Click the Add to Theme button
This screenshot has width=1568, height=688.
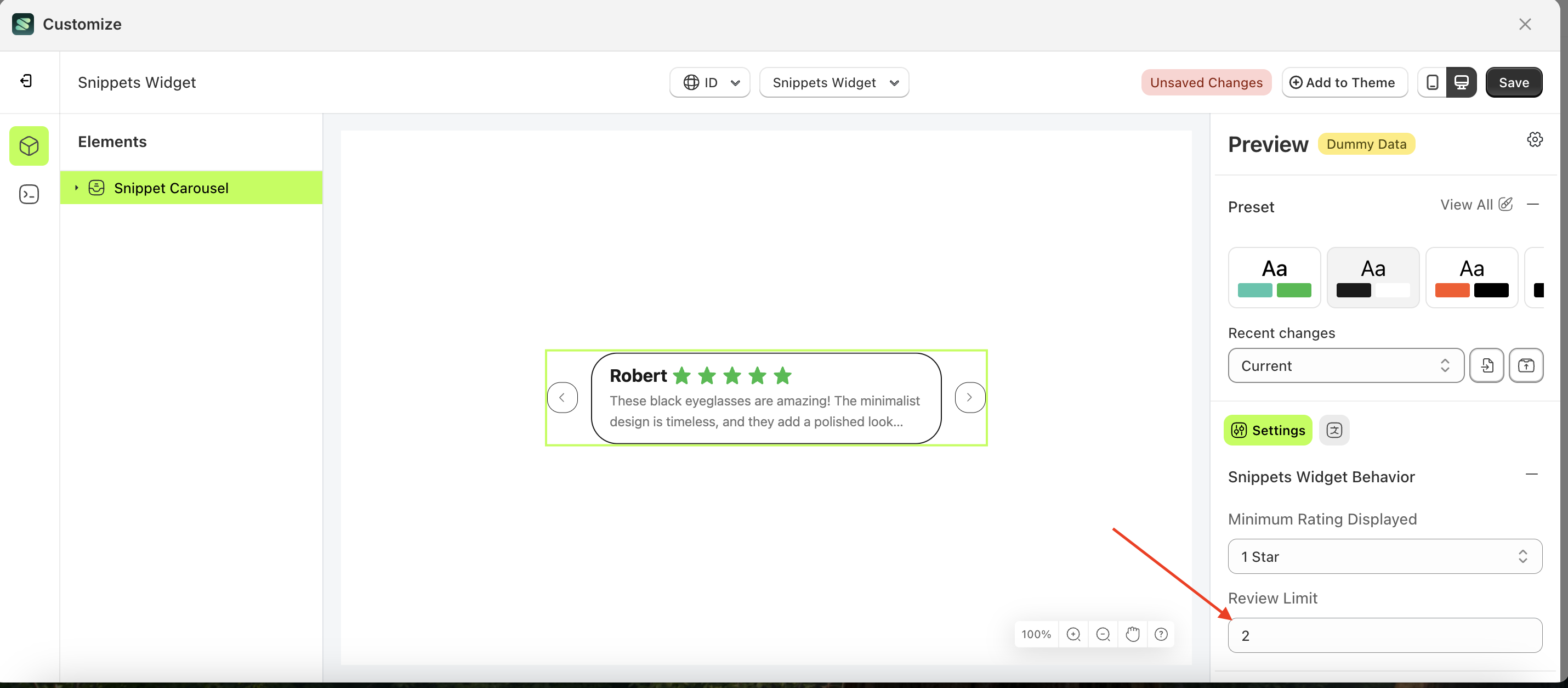pyautogui.click(x=1345, y=82)
